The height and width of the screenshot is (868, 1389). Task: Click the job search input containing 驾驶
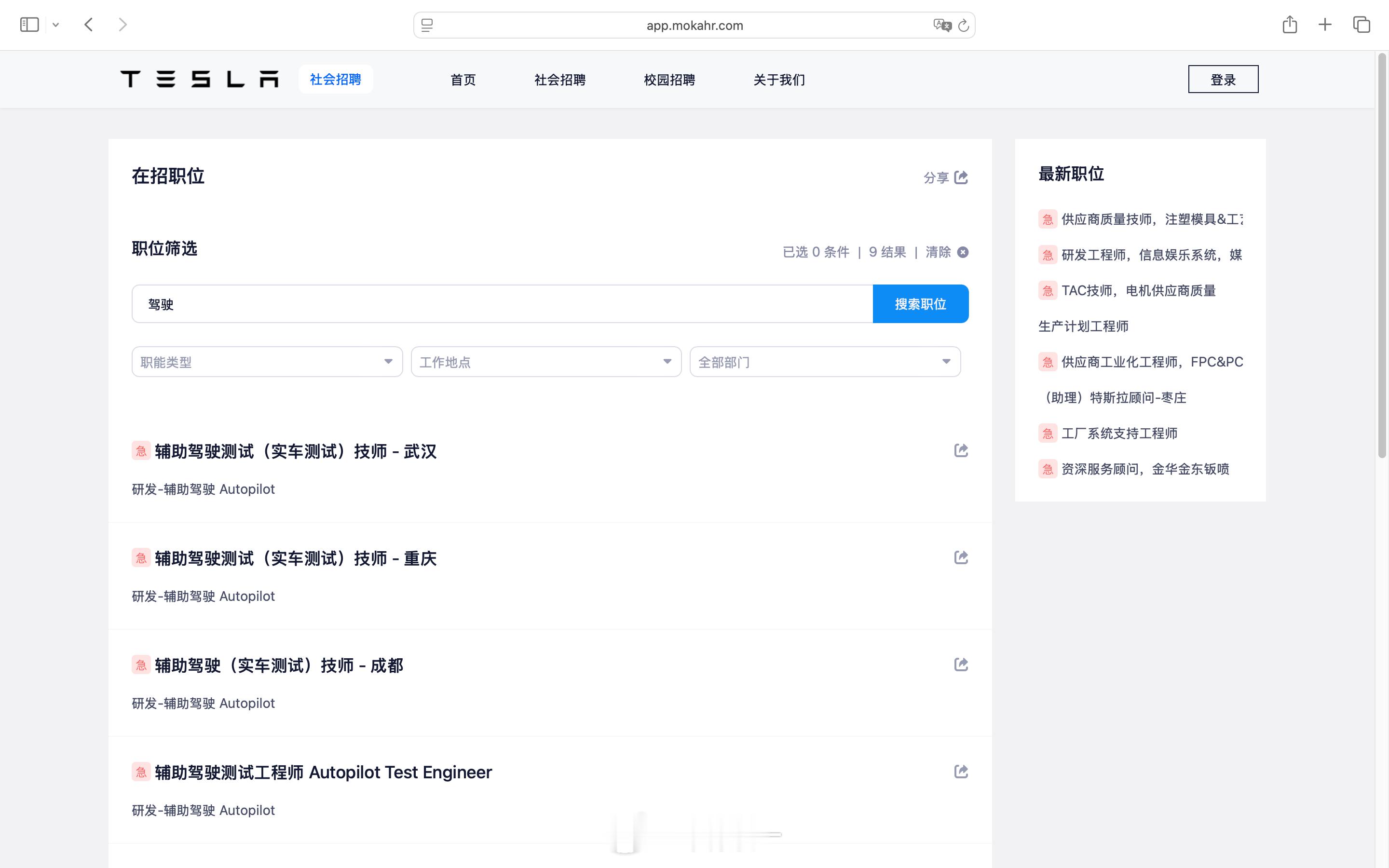(x=502, y=304)
